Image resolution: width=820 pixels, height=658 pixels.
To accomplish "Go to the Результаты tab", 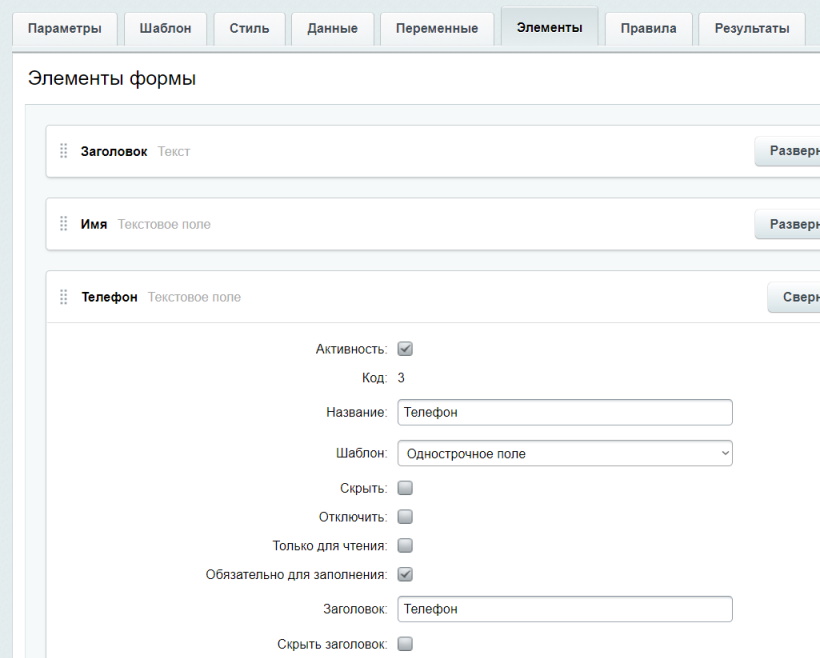I will [750, 28].
